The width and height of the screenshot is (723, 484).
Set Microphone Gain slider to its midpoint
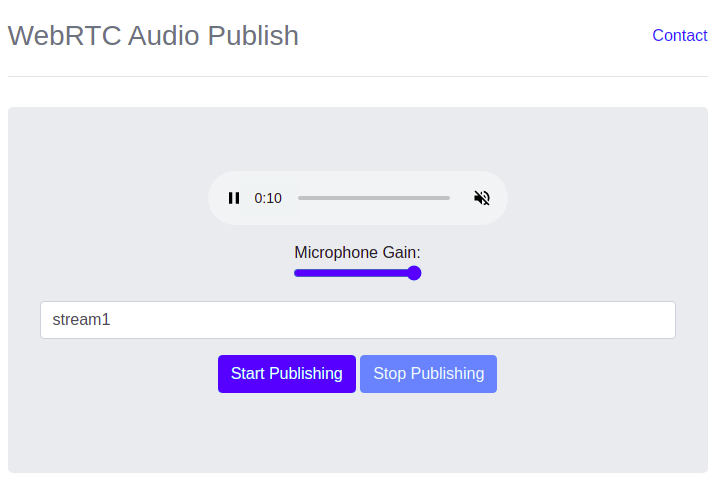(358, 273)
